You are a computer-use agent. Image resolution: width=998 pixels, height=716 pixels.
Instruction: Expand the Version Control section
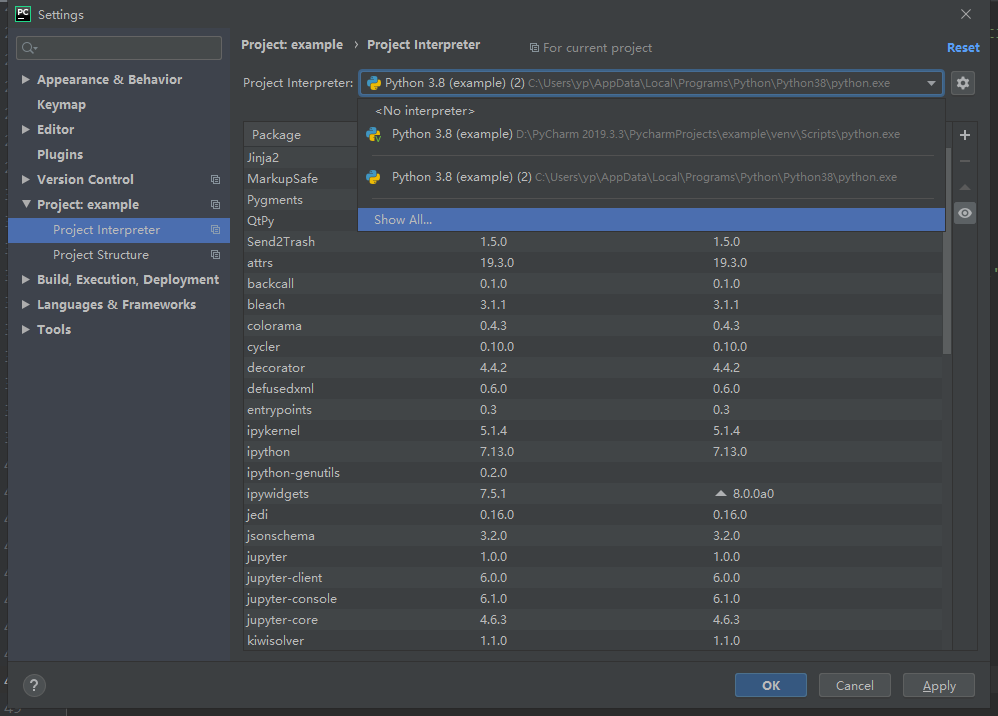tap(25, 179)
